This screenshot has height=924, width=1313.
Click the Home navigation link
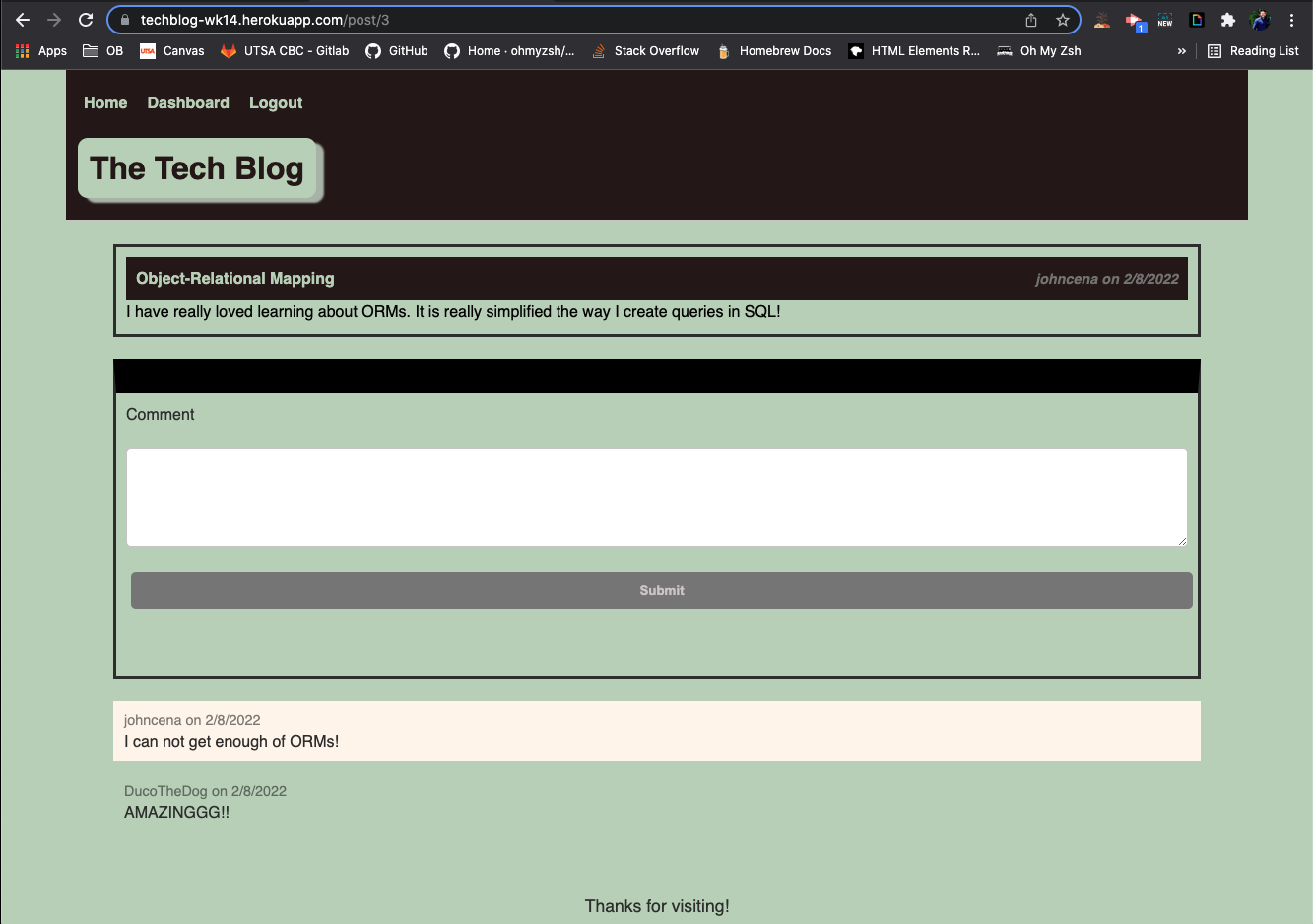click(105, 102)
